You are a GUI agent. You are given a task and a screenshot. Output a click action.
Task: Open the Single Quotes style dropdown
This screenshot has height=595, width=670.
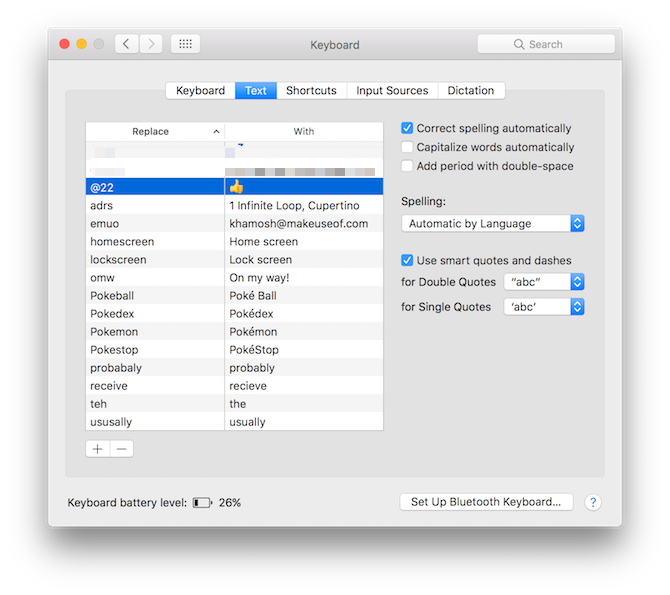[544, 307]
